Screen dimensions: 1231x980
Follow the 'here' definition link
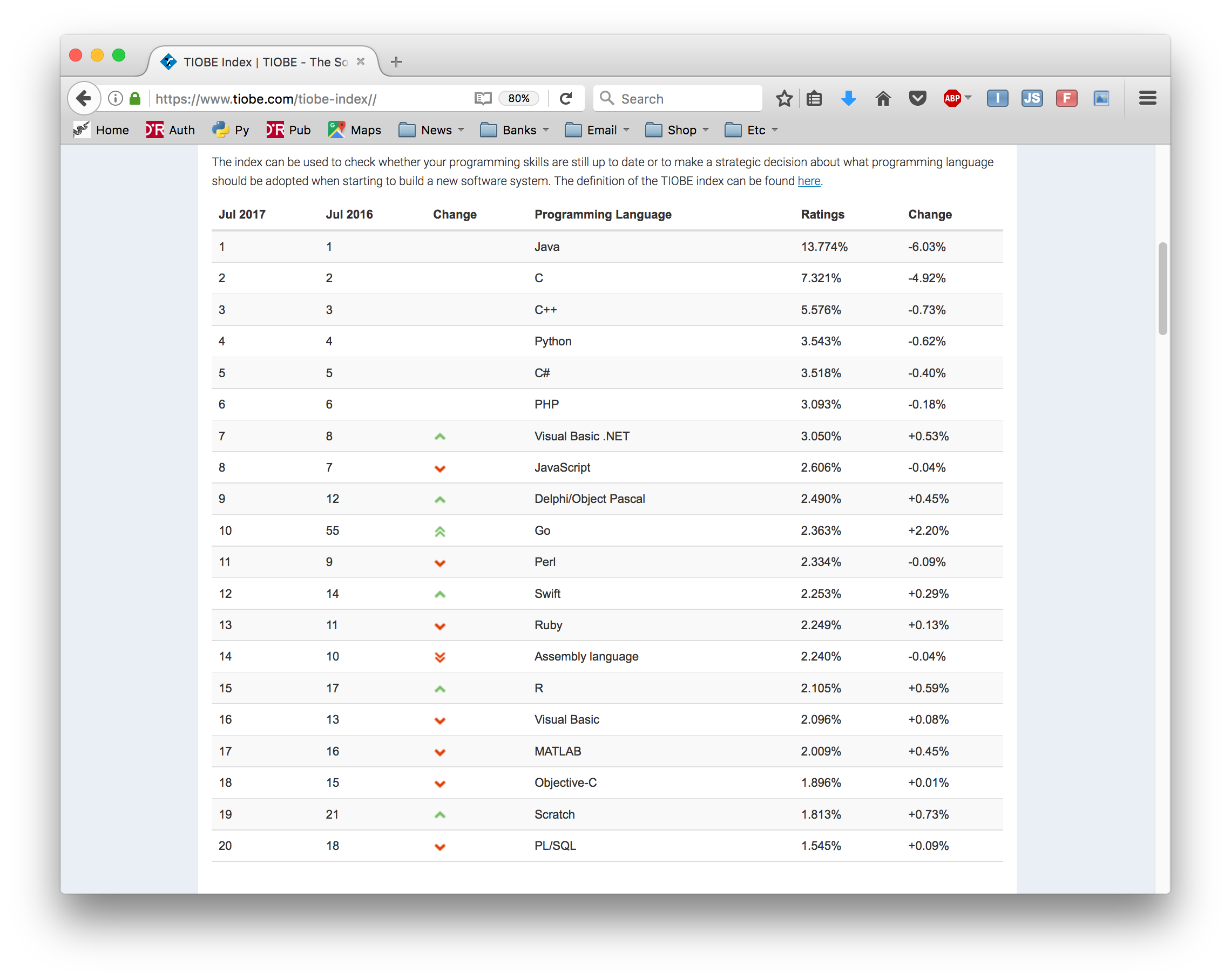[x=808, y=181]
